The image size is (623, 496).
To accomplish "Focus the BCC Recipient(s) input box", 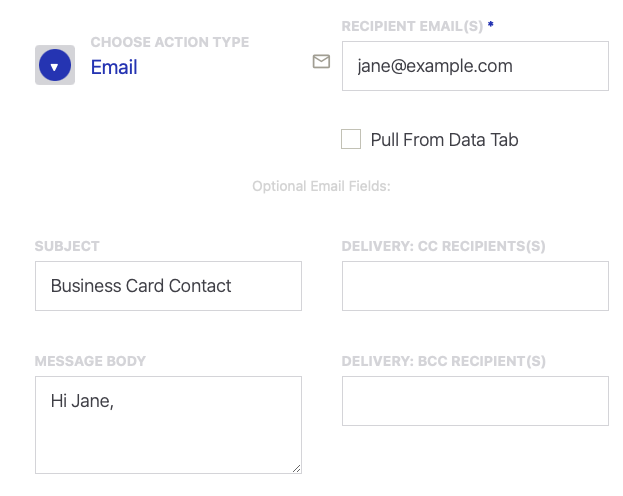I will (x=475, y=401).
